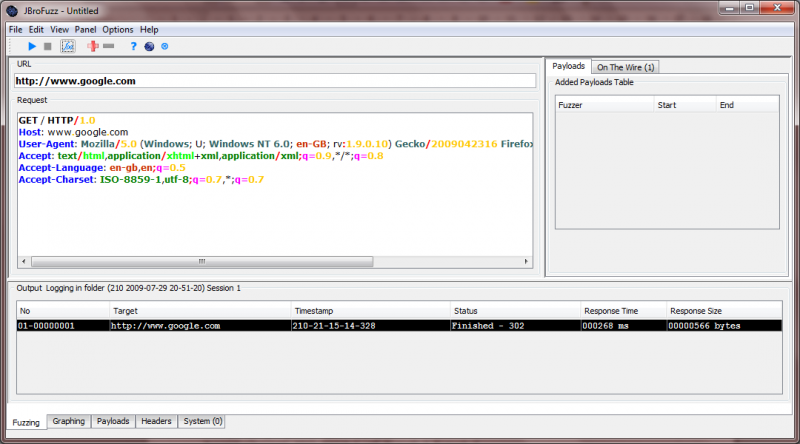This screenshot has width=800, height=444.
Task: Click the request horizontal scrollbar thumb
Action: click(x=202, y=261)
